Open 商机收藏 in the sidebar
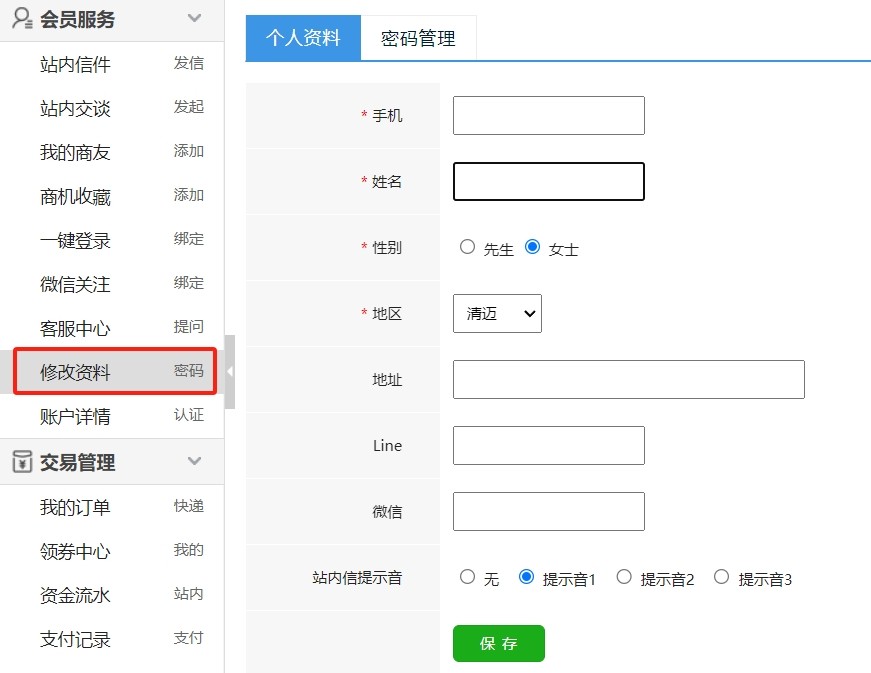This screenshot has width=871, height=673. click(x=75, y=197)
